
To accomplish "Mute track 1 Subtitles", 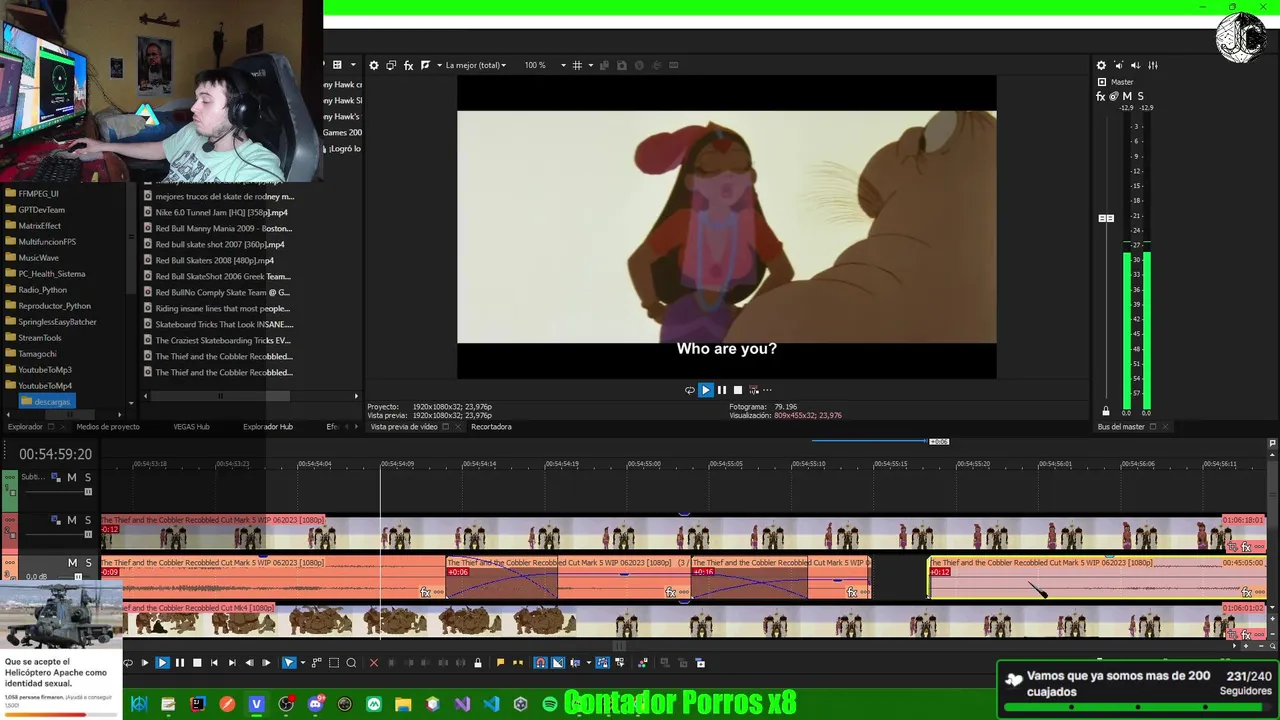I will point(72,477).
